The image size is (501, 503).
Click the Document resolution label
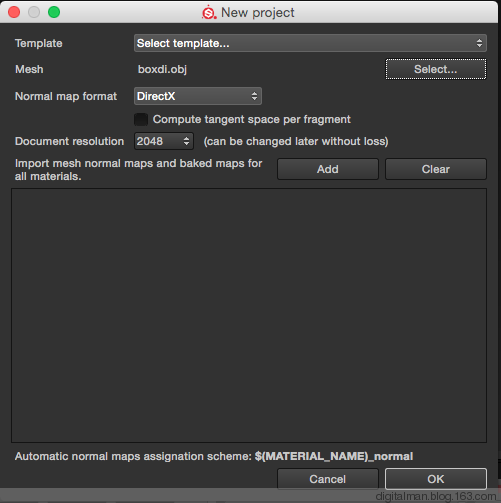69,141
